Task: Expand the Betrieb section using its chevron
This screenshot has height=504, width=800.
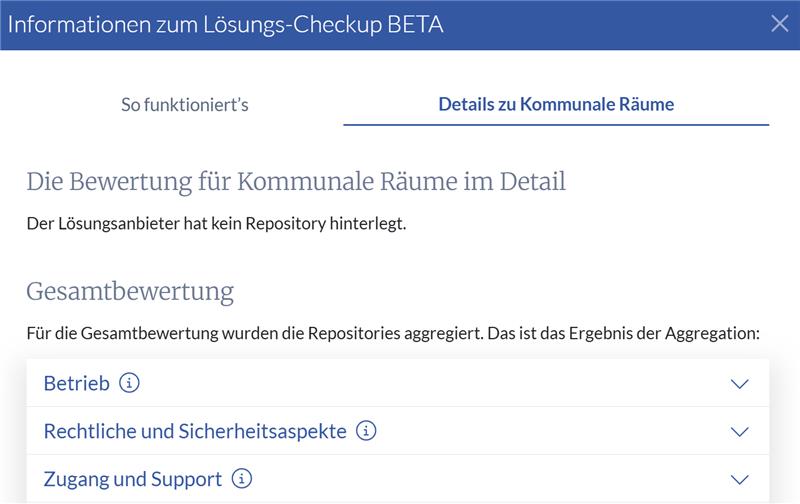Action: (x=739, y=384)
